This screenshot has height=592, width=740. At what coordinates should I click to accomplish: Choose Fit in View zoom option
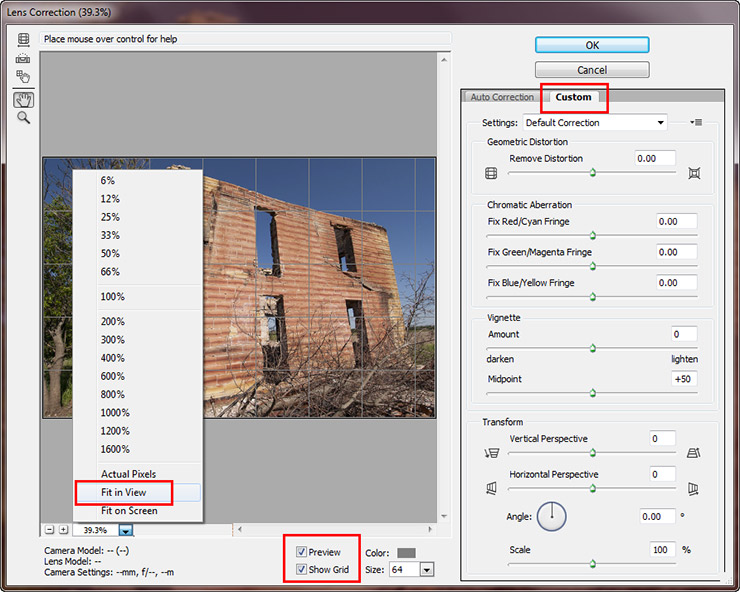[x=138, y=492]
